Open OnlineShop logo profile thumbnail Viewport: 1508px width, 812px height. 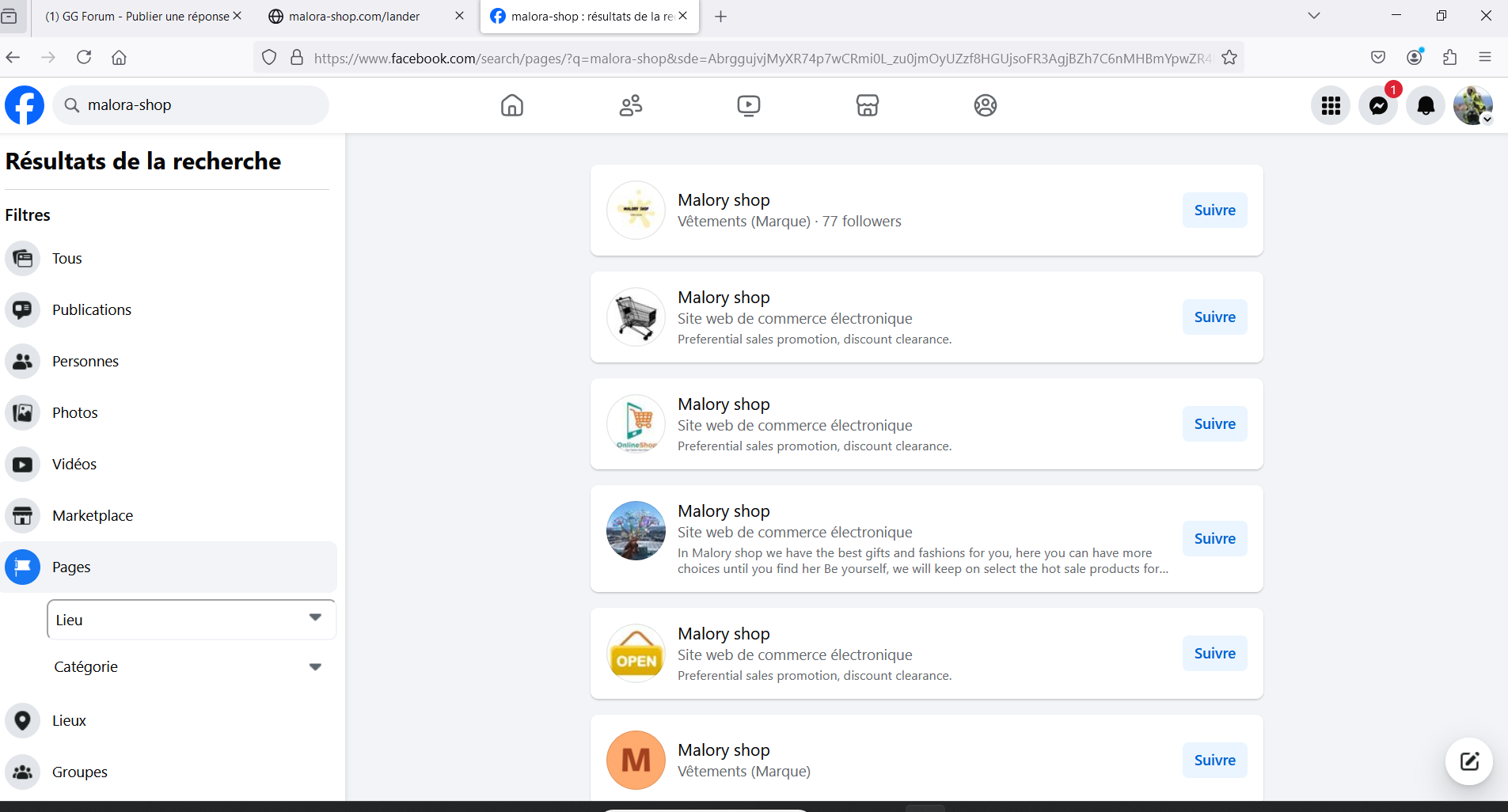pos(636,424)
